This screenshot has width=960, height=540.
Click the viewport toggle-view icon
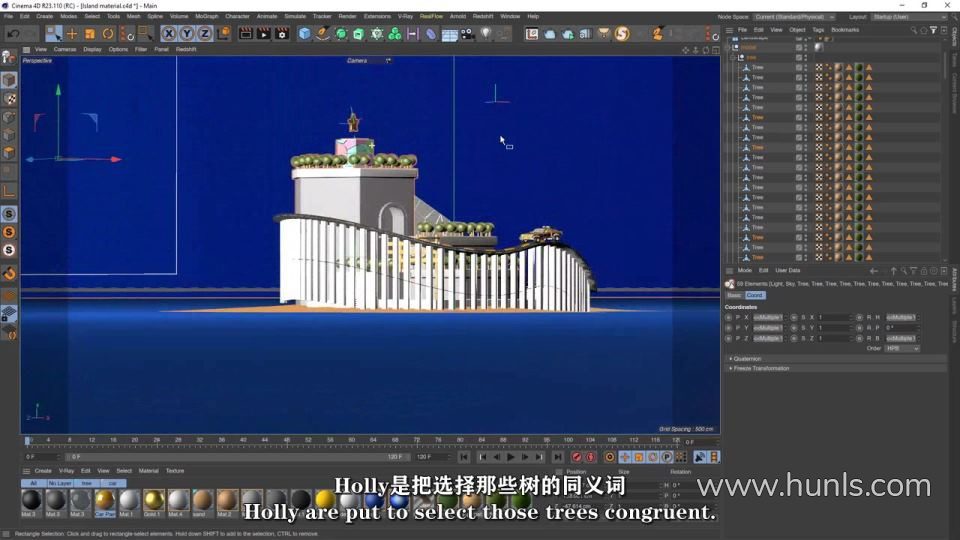coord(716,50)
